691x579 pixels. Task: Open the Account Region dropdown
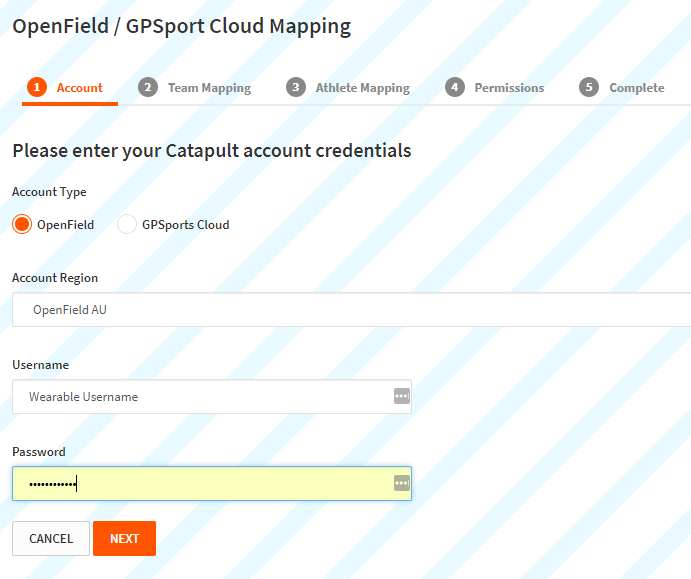(352, 309)
